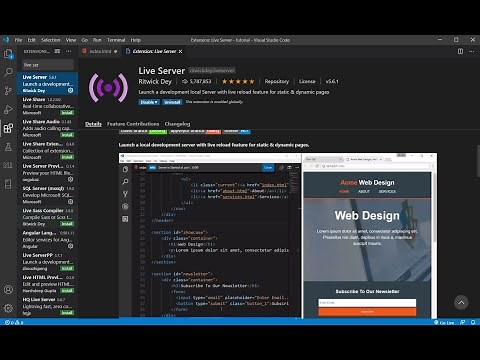Select the Live Server extension in list
Screen dimensions: 480x360
point(47,83)
